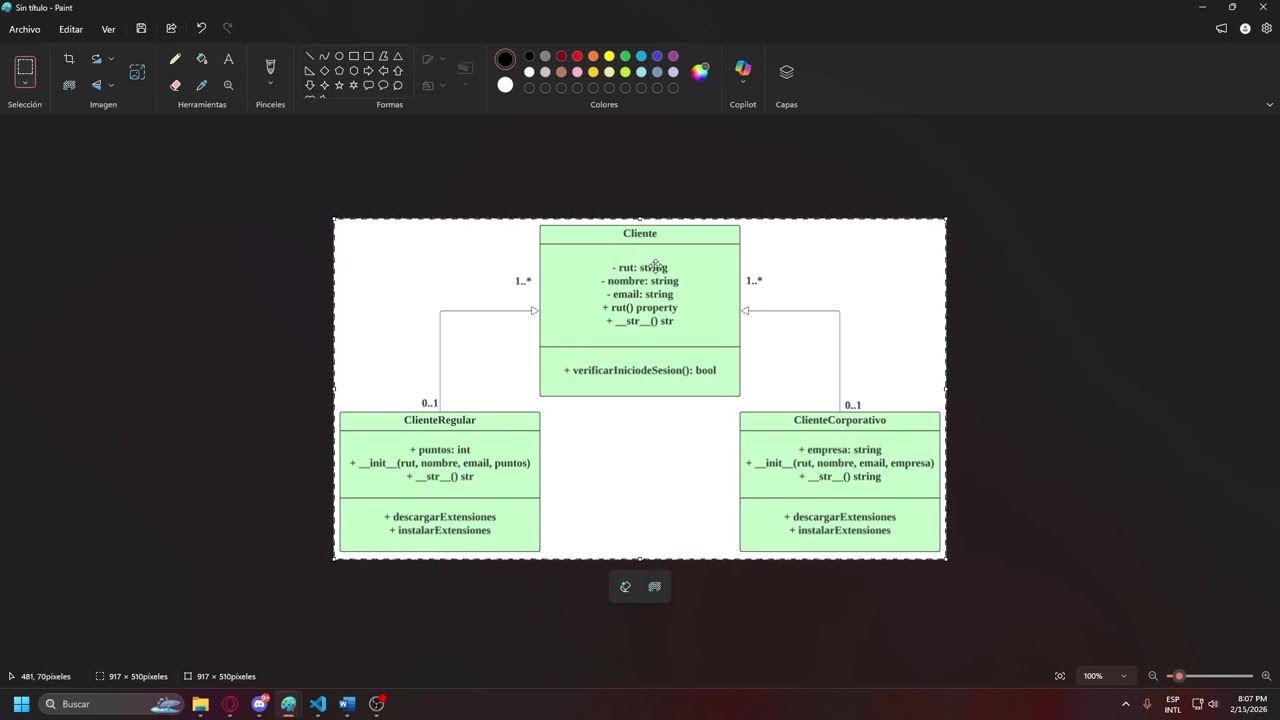
Task: Choose the pink color swatch
Action: tap(577, 72)
